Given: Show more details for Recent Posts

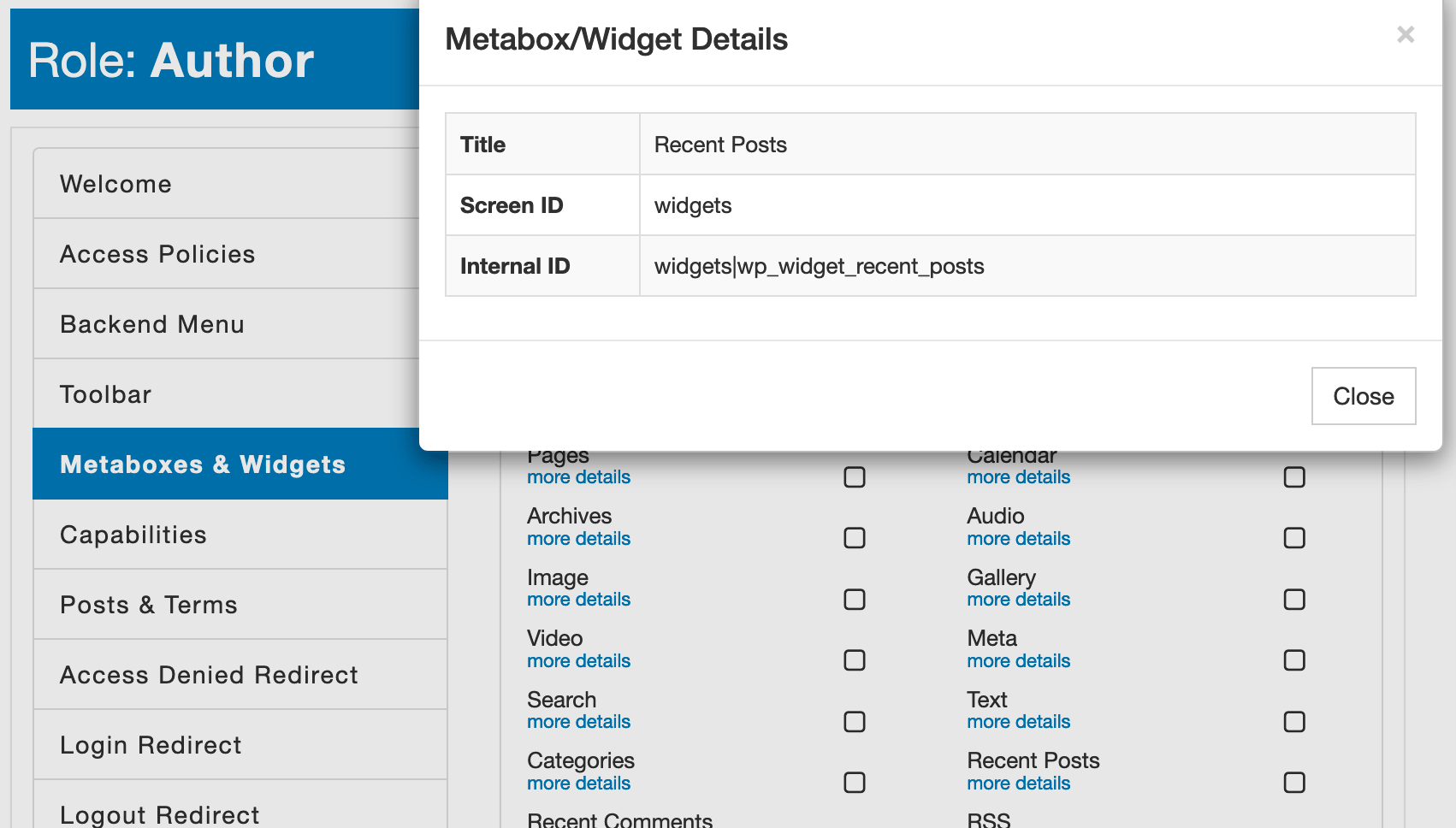Looking at the screenshot, I should (1018, 784).
